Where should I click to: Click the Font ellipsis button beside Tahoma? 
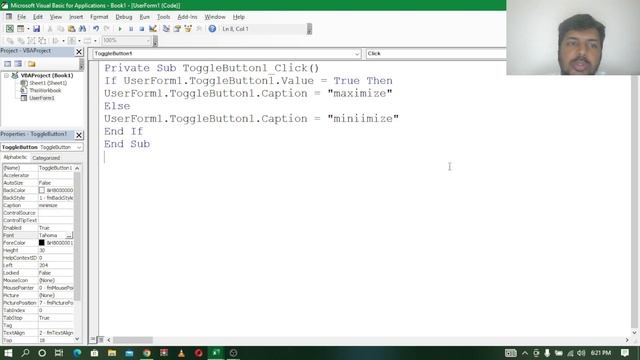coord(69,236)
